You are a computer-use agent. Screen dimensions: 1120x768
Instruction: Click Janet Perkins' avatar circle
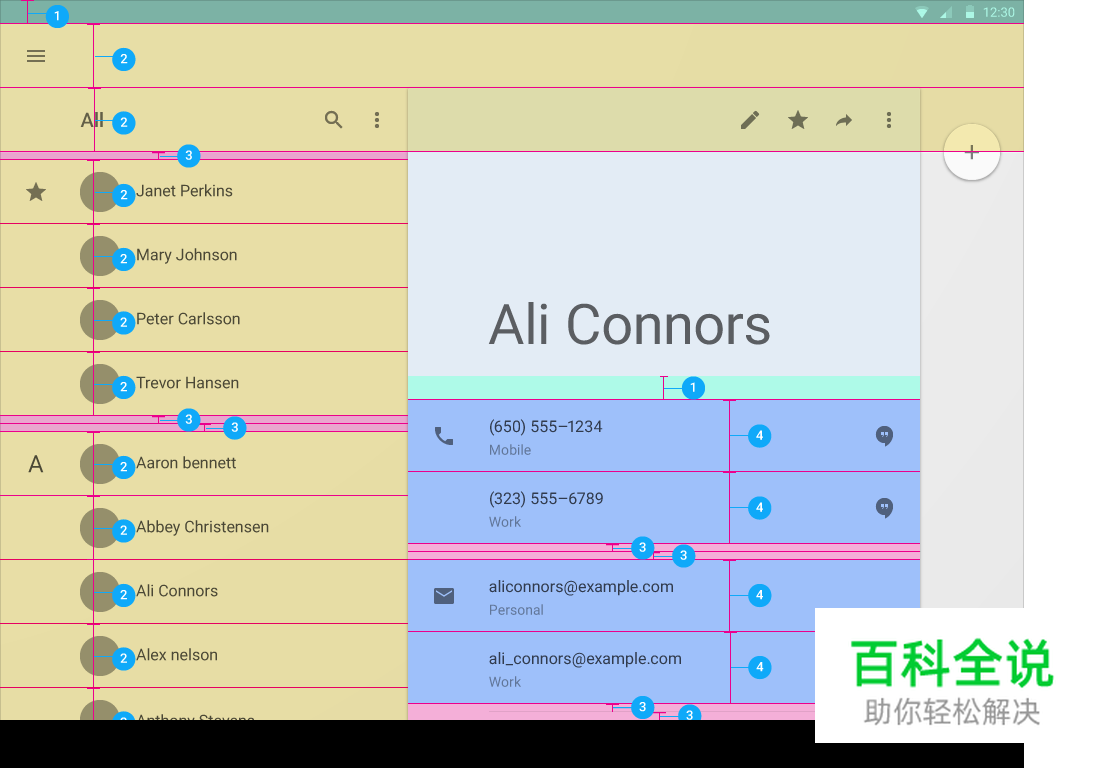coord(100,192)
